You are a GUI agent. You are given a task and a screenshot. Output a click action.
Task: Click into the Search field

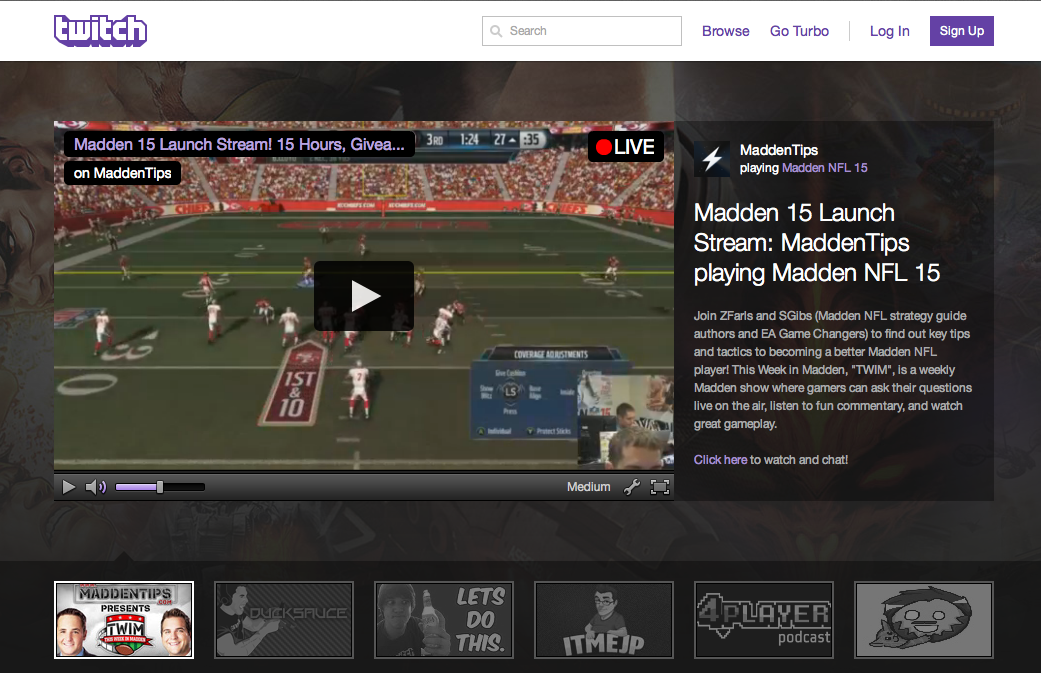click(x=582, y=31)
